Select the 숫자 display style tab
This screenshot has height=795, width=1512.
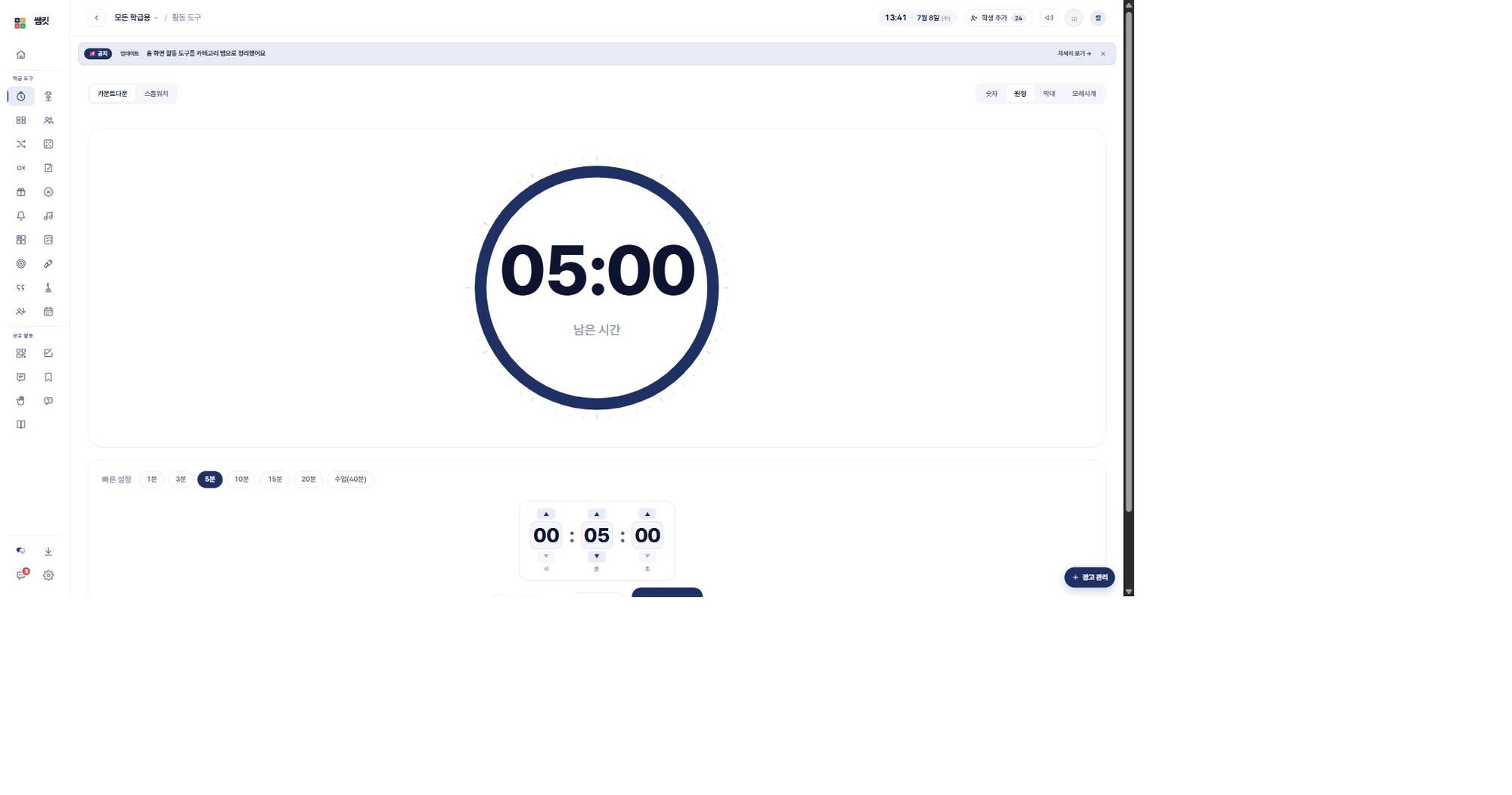[x=992, y=94]
